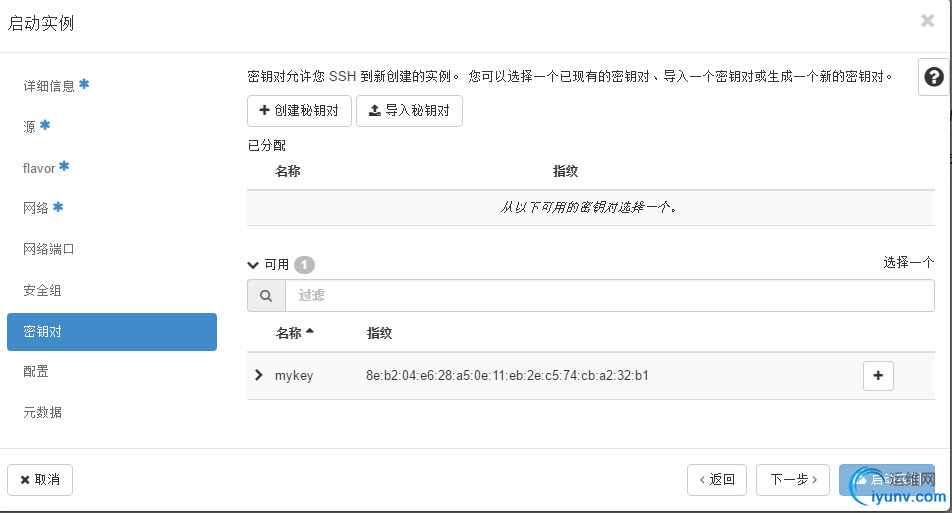Click the mykey fingerprint value
Image resolution: width=952 pixels, height=513 pixels.
point(507,376)
